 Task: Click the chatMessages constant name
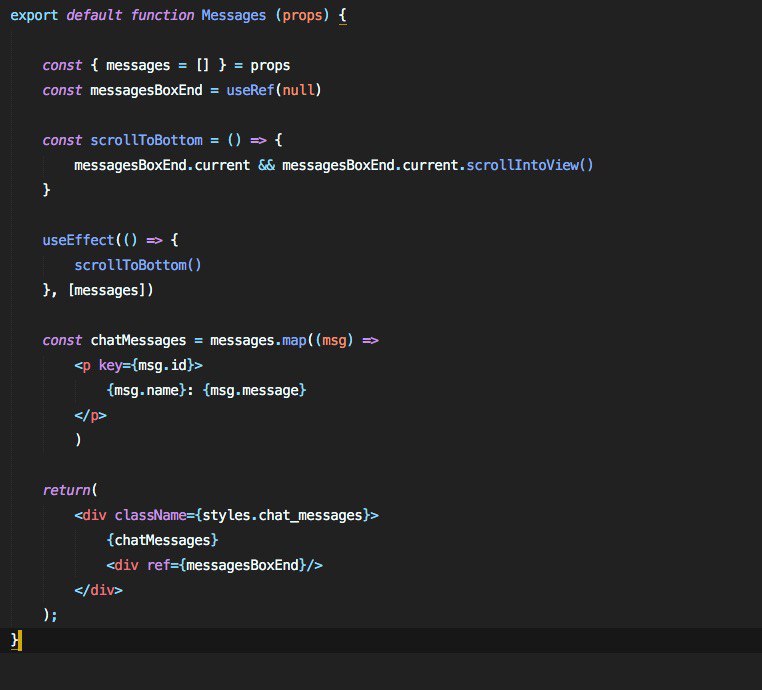[x=138, y=340]
